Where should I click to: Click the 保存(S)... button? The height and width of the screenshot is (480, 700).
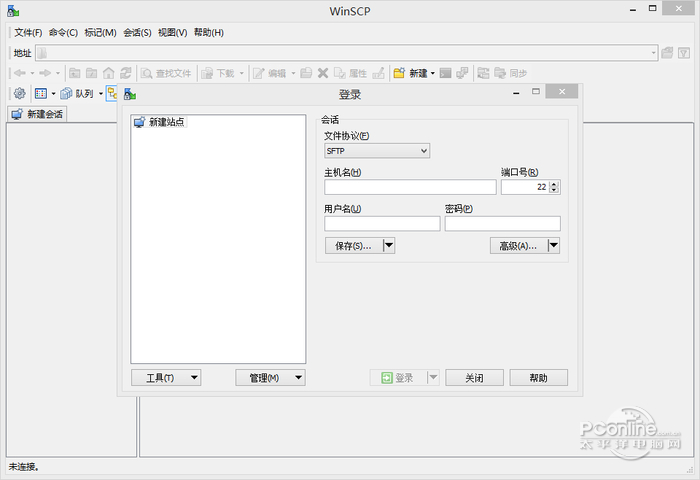(354, 245)
